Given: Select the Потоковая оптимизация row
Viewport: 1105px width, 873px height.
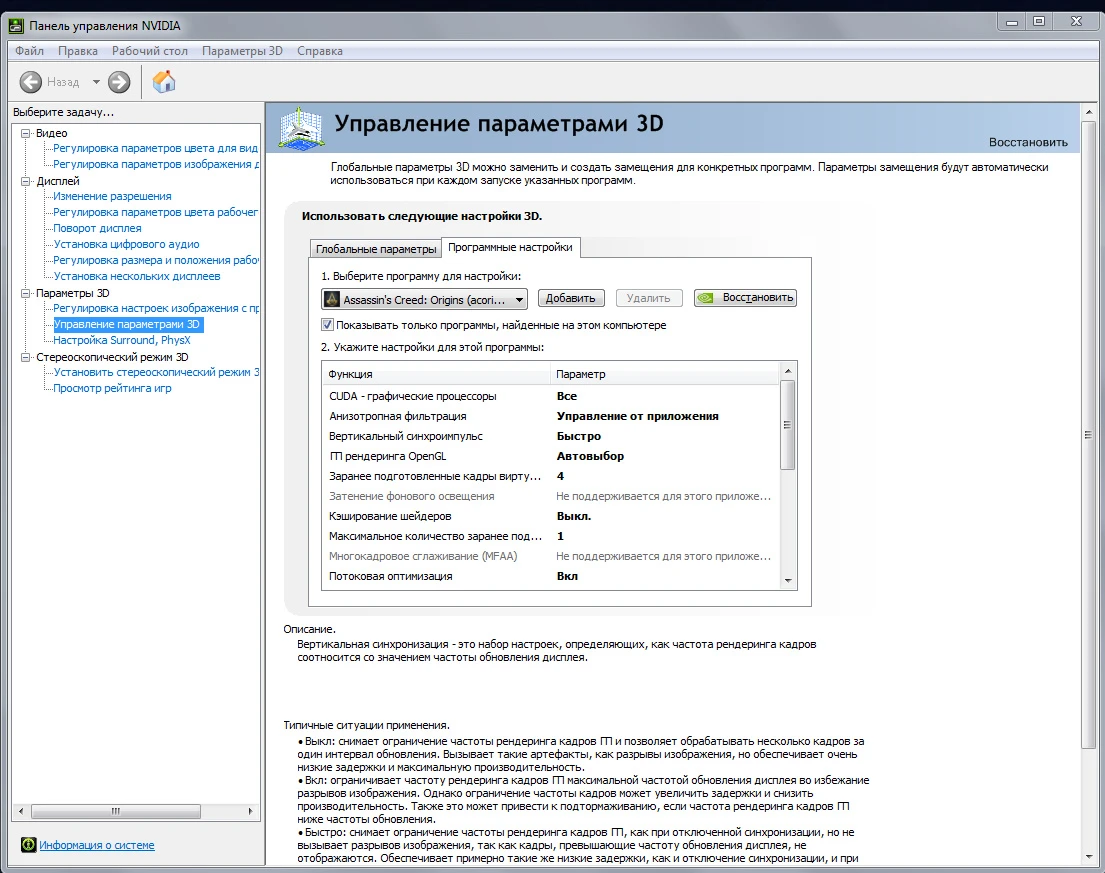Looking at the screenshot, I should point(550,576).
